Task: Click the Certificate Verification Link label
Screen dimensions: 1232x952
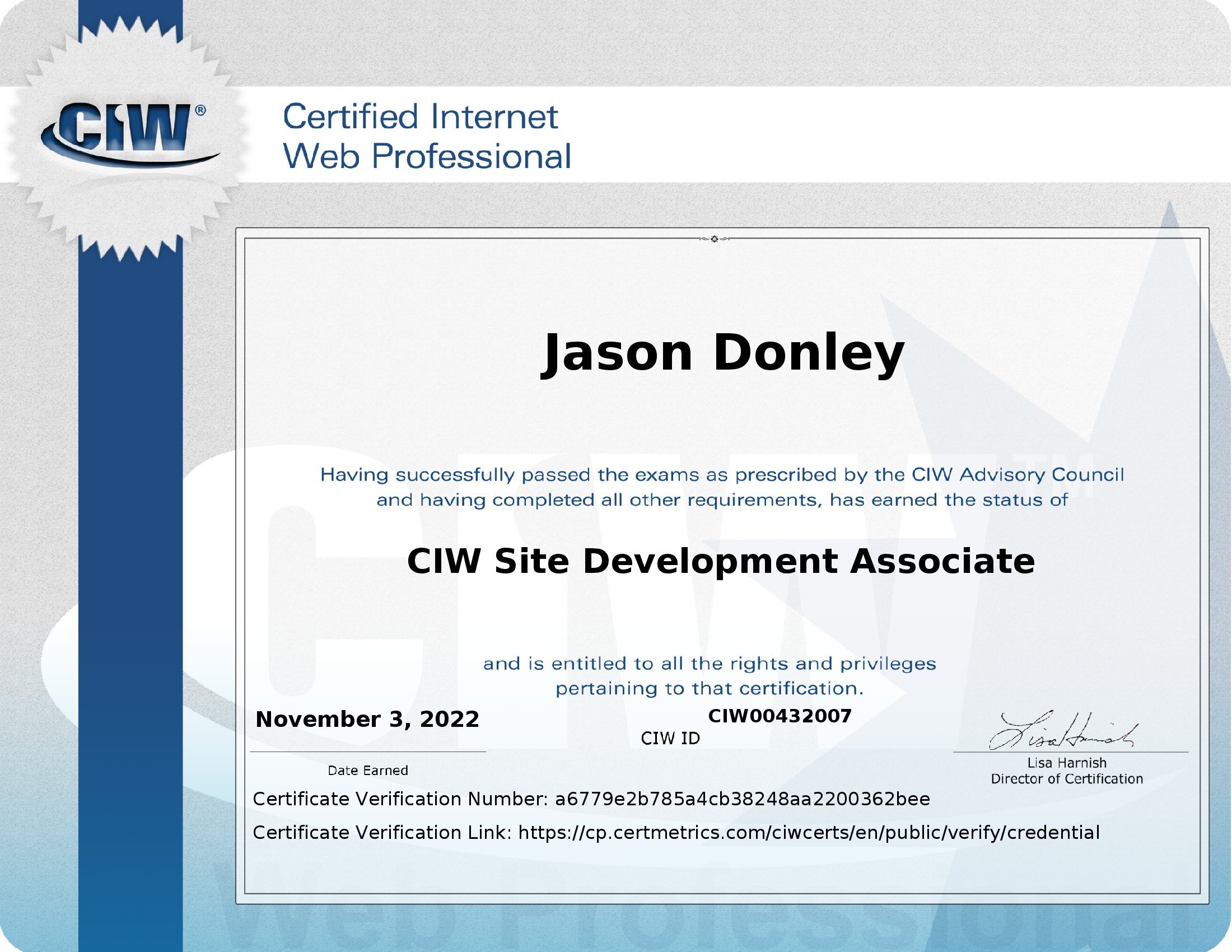Action: (382, 833)
